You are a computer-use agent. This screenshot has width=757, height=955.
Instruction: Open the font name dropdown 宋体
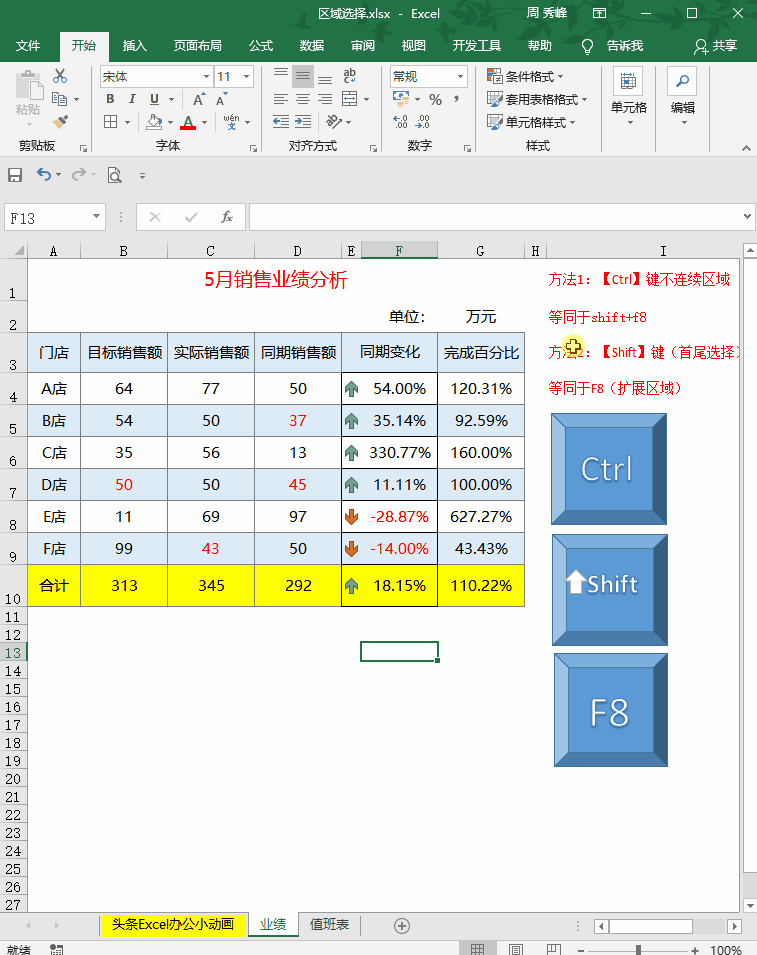[x=206, y=77]
